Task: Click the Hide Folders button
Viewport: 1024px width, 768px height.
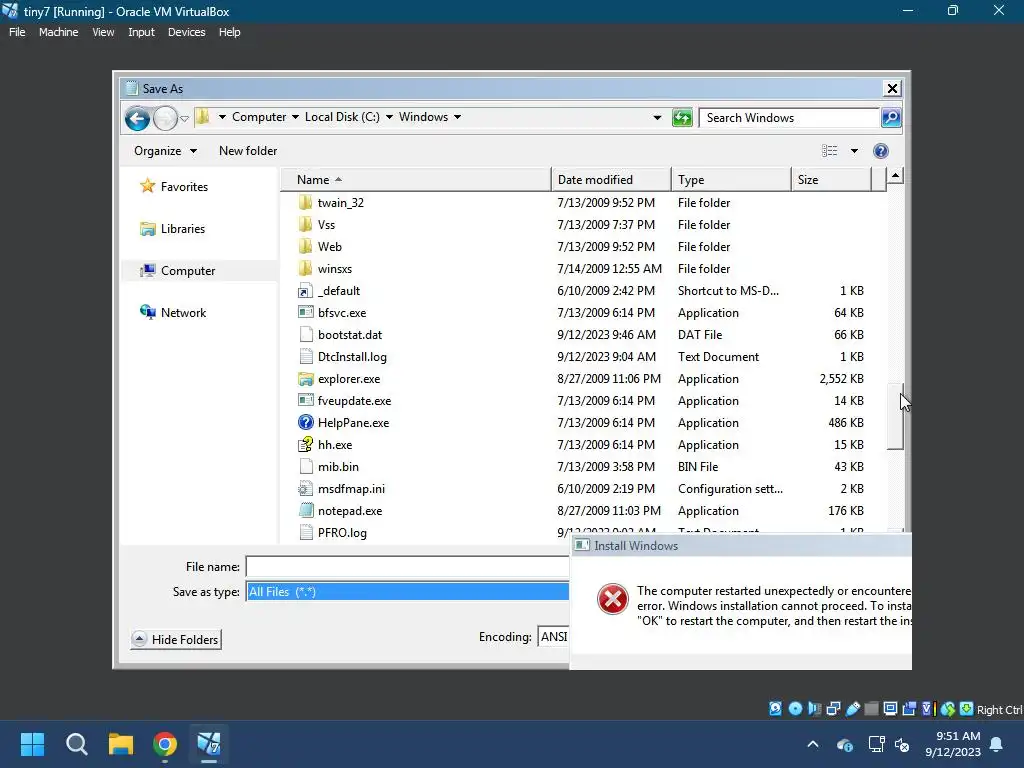Action: pyautogui.click(x=176, y=639)
